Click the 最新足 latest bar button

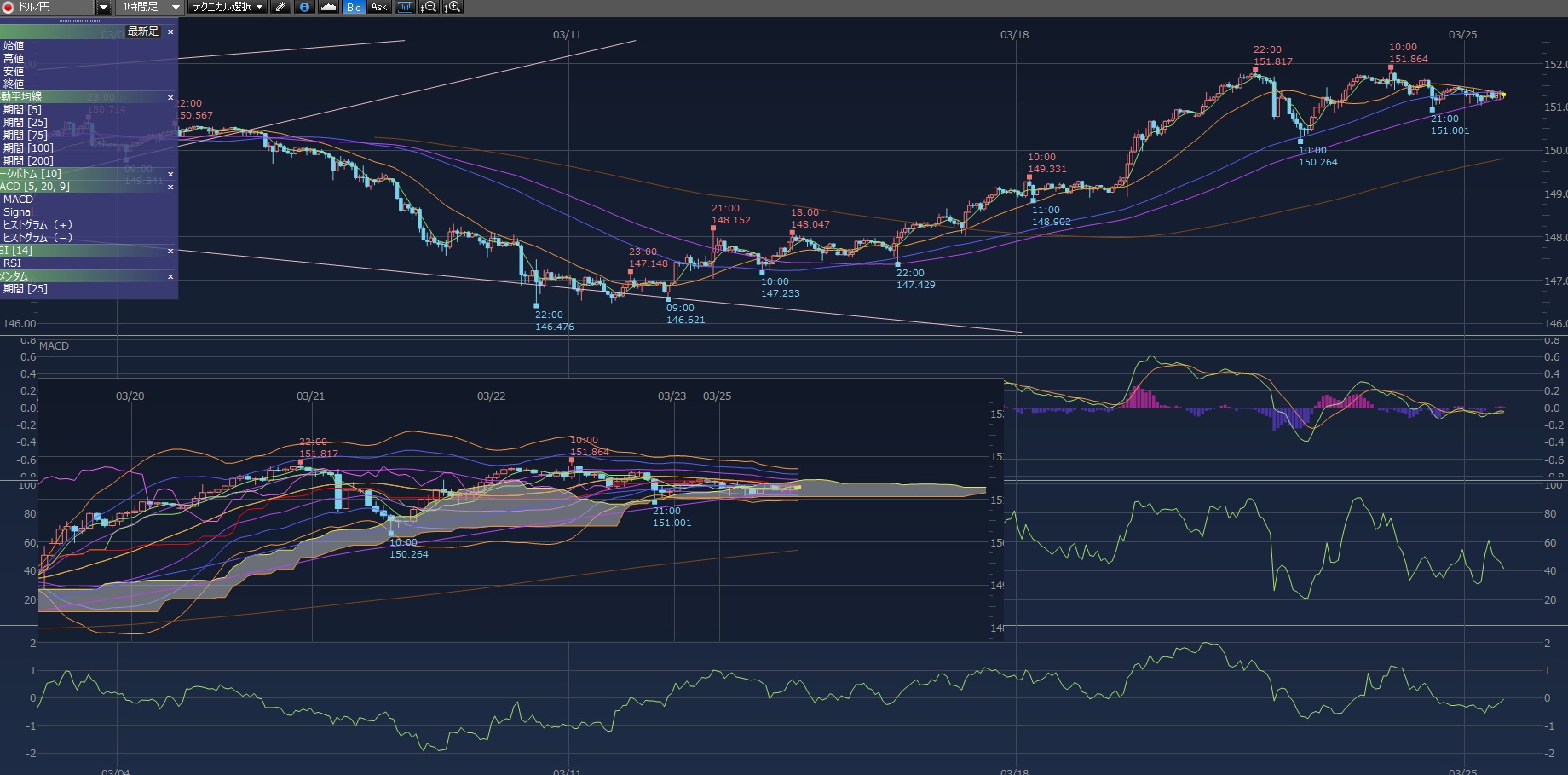click(x=142, y=32)
